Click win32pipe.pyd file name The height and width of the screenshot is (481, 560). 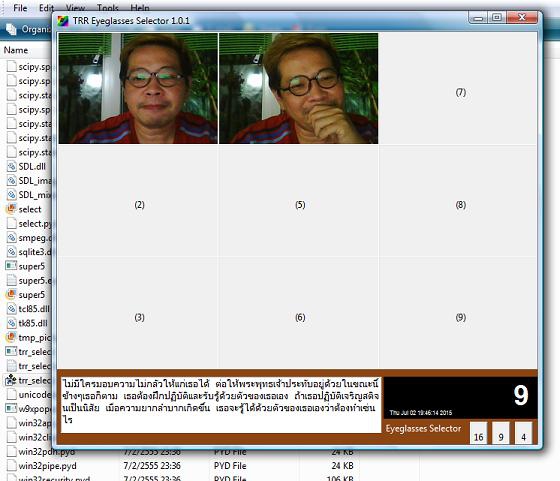48,466
